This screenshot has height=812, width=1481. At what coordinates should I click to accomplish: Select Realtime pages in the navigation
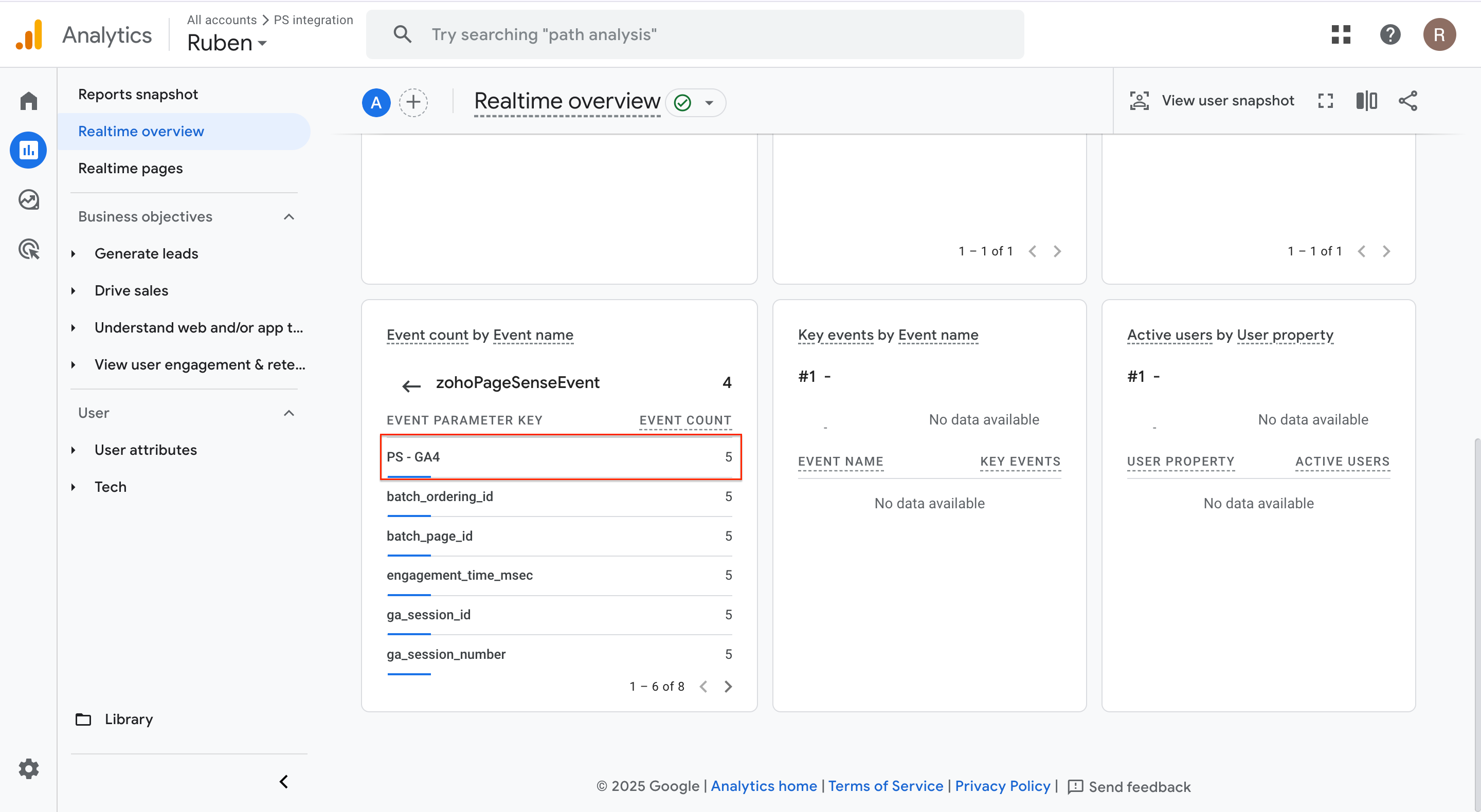point(131,169)
